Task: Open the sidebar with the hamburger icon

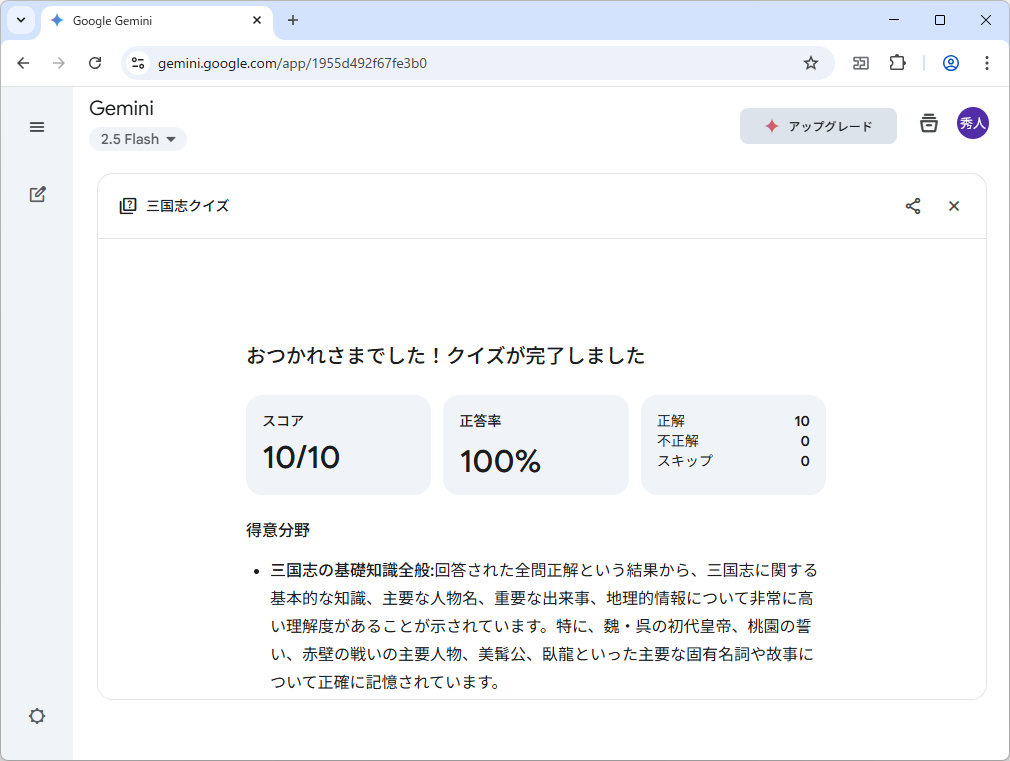Action: 37,127
